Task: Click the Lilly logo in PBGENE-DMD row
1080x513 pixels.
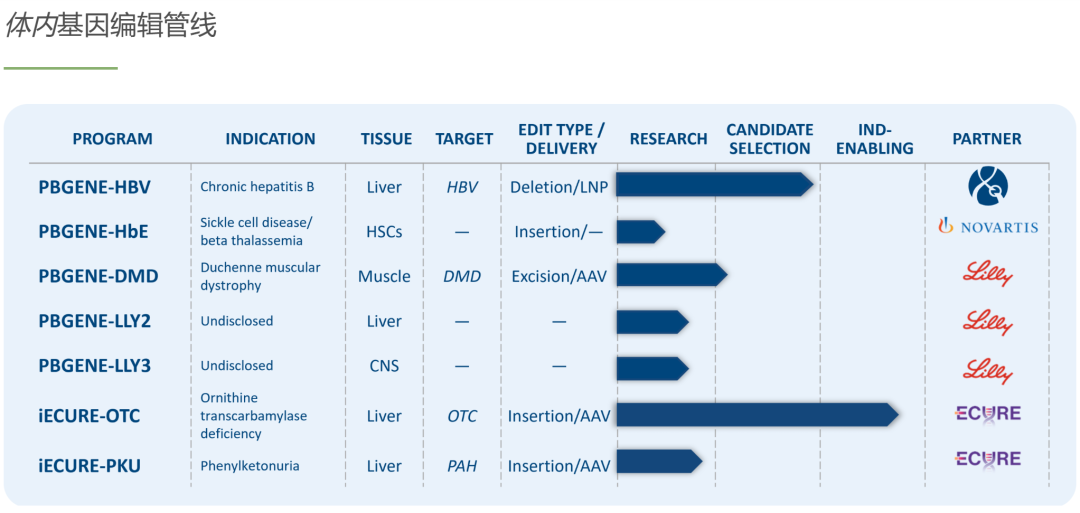Action: pos(988,275)
